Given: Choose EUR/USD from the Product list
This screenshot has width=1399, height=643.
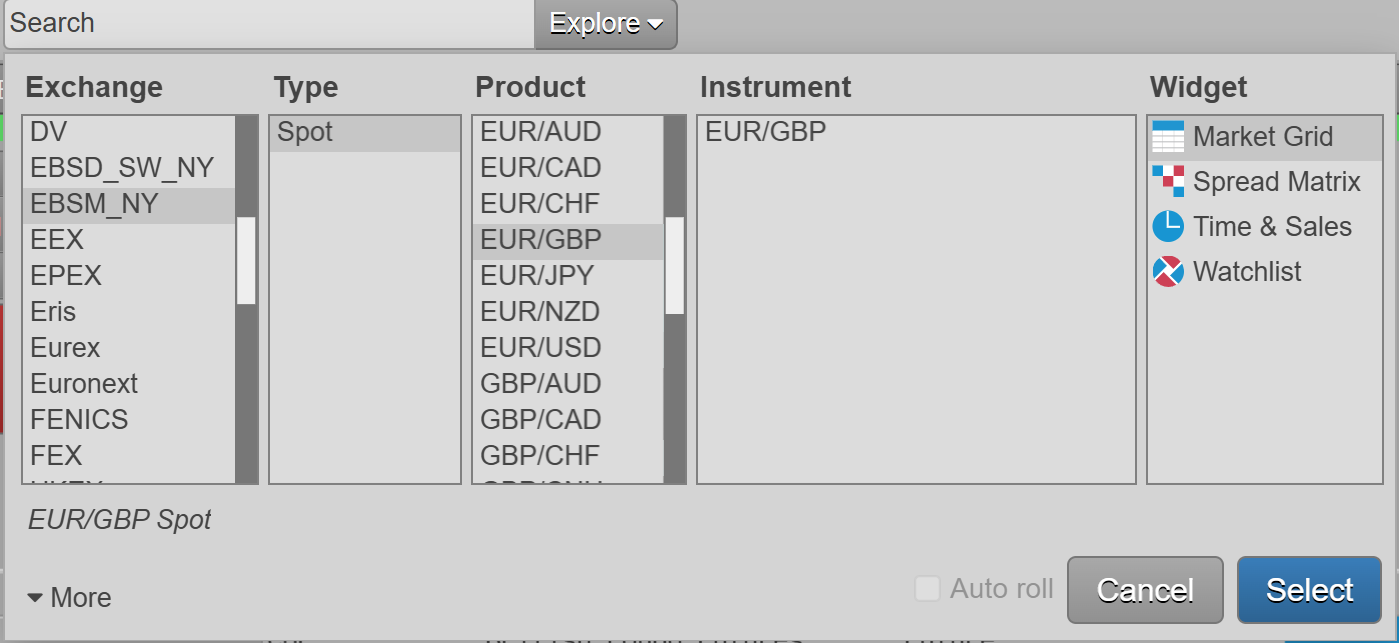Looking at the screenshot, I should pyautogui.click(x=541, y=348).
